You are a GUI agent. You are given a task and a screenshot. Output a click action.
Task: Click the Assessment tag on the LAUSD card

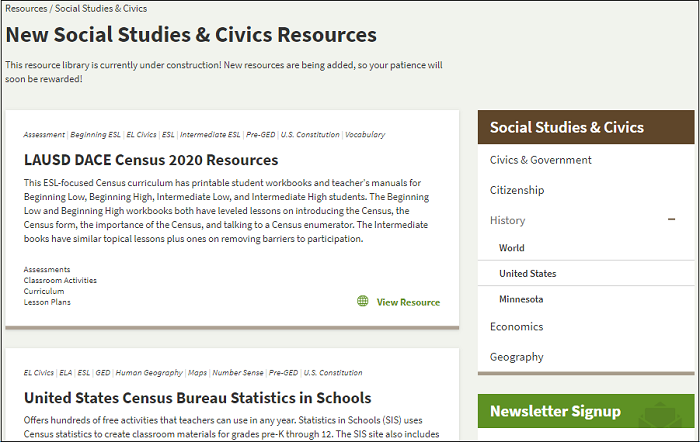(44, 134)
